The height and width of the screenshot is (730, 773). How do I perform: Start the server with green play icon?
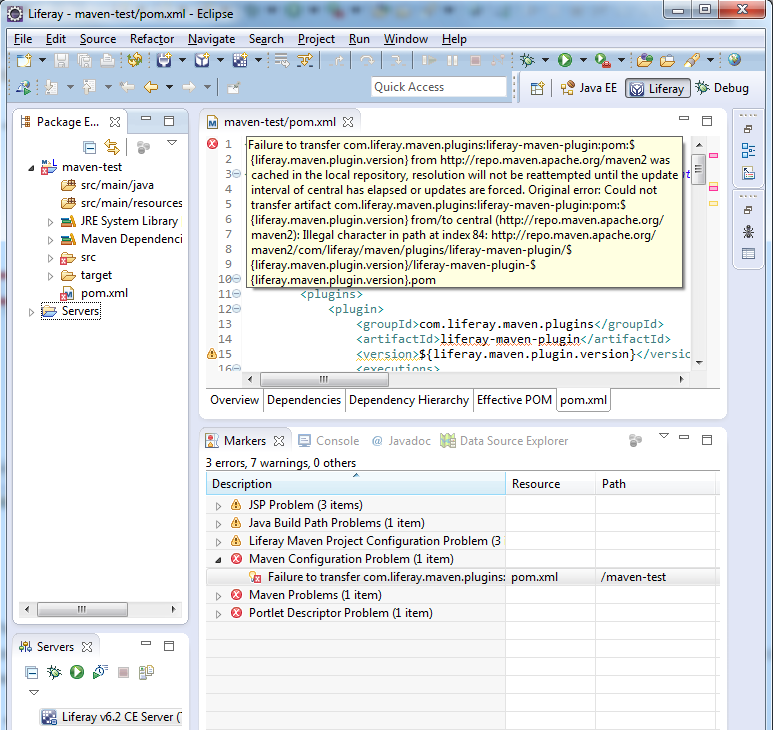(x=77, y=672)
